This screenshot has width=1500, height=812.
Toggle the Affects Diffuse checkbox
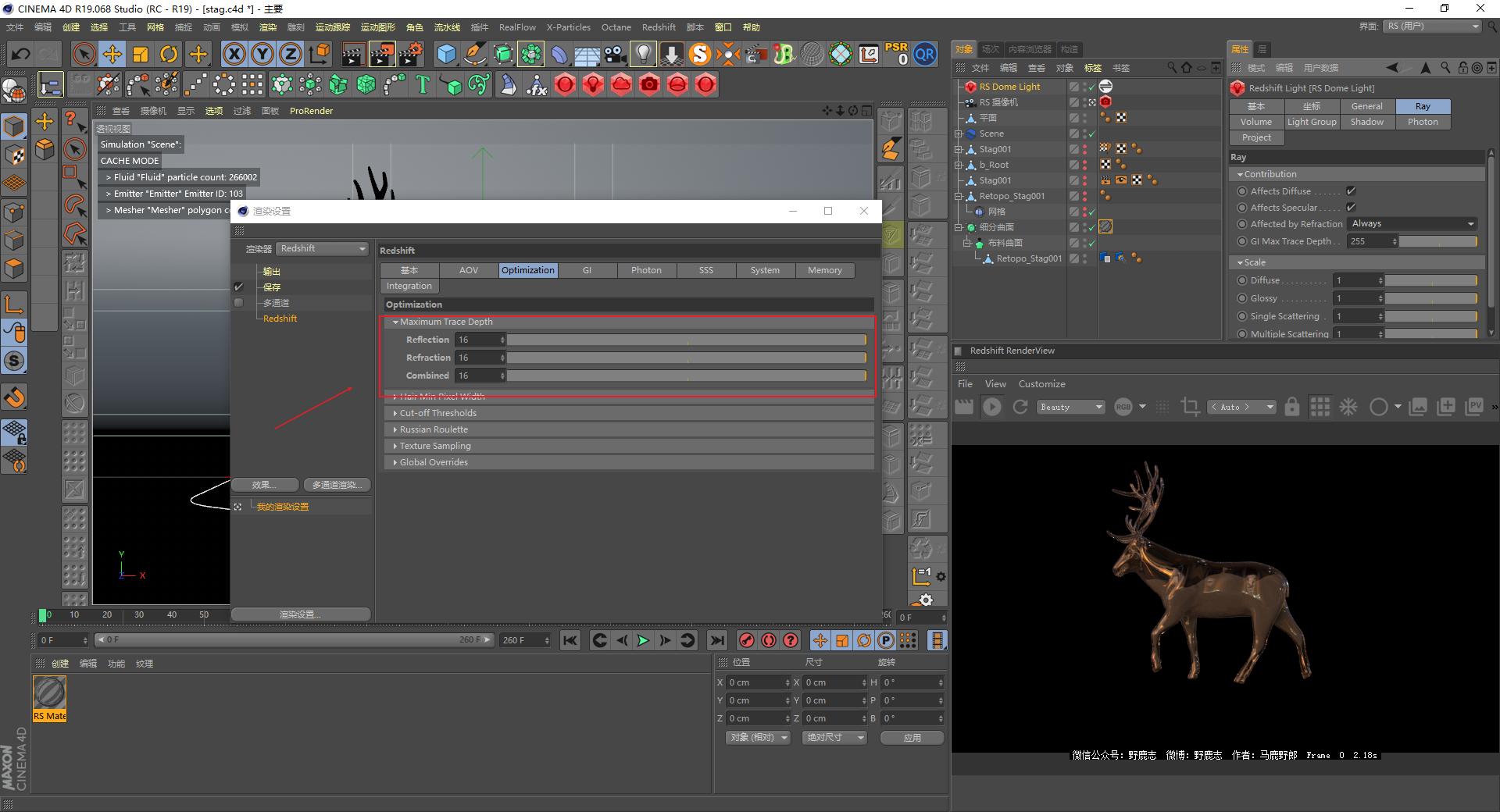tap(1351, 191)
